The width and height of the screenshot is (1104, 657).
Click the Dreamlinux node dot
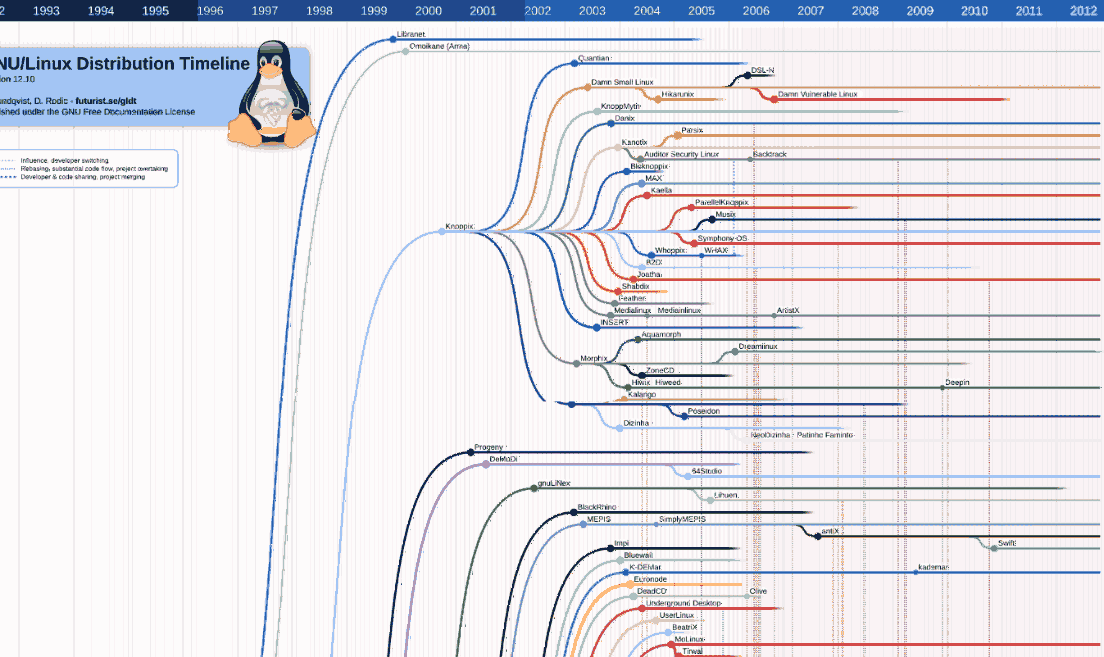[x=735, y=351]
